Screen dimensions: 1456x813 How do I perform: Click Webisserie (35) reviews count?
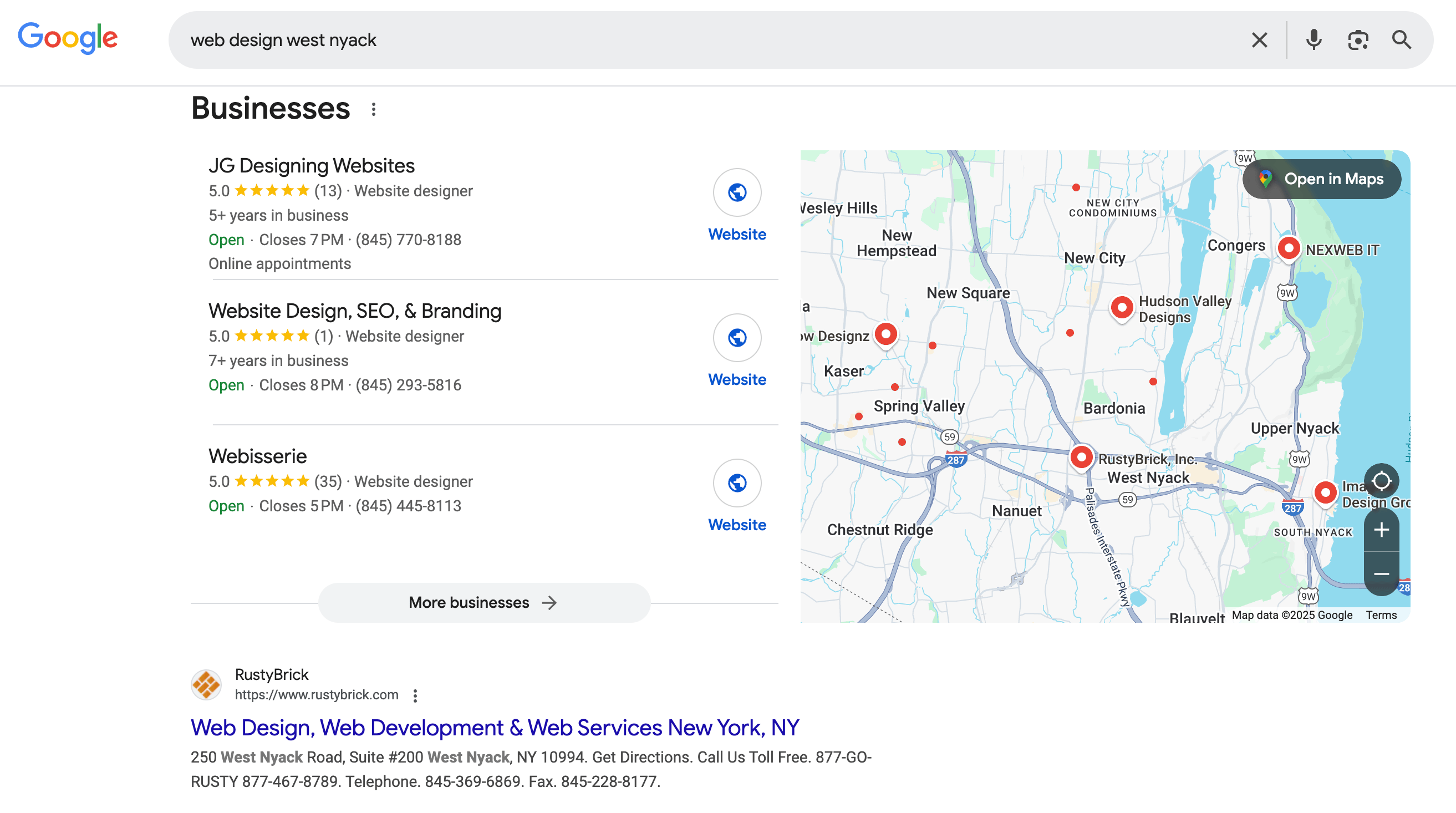pos(328,482)
